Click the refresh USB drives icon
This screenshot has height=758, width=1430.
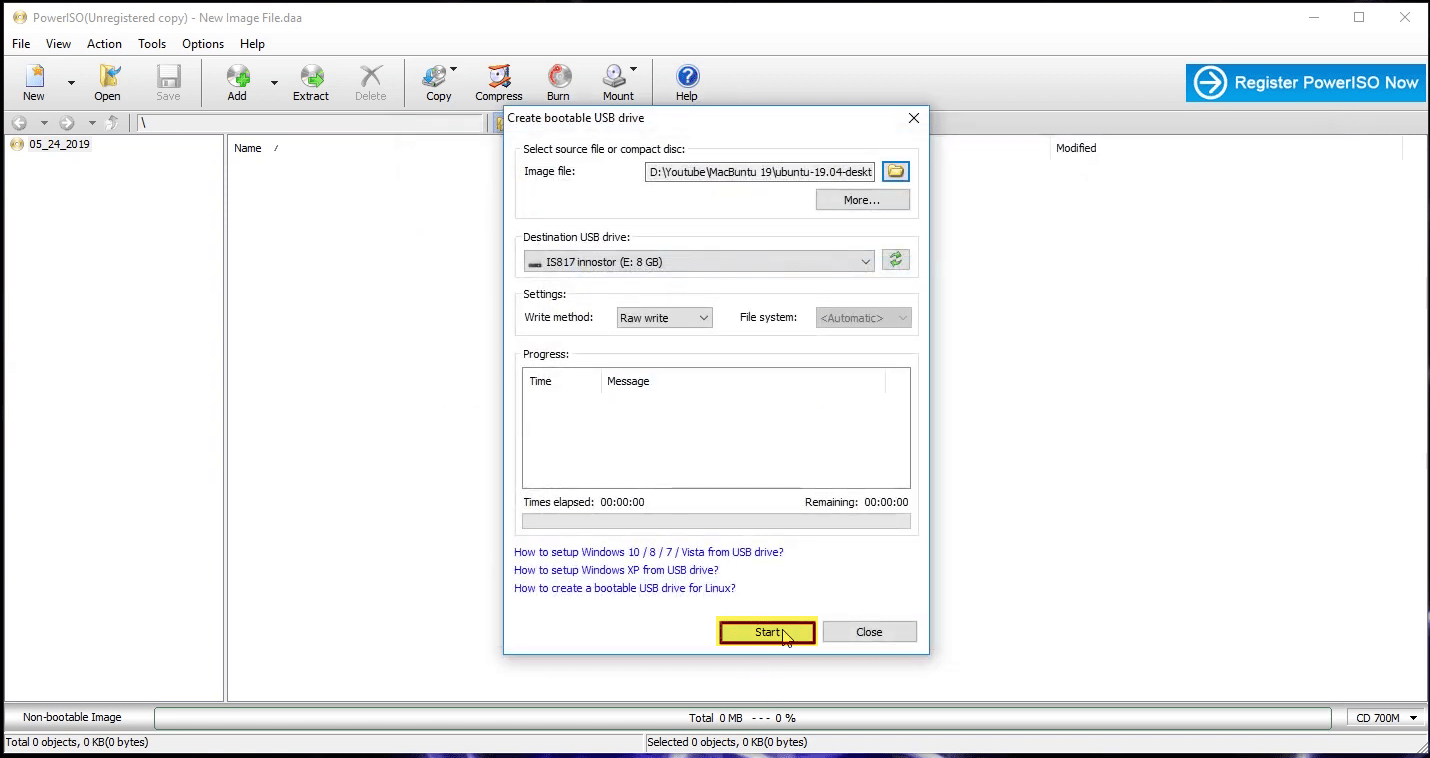coord(896,260)
